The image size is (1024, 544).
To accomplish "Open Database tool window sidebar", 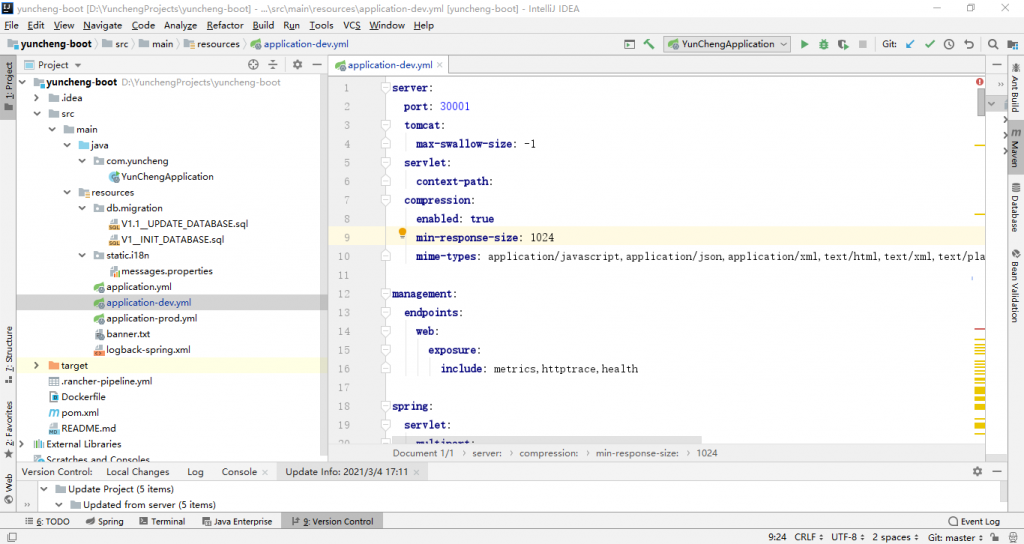I will point(1016,208).
